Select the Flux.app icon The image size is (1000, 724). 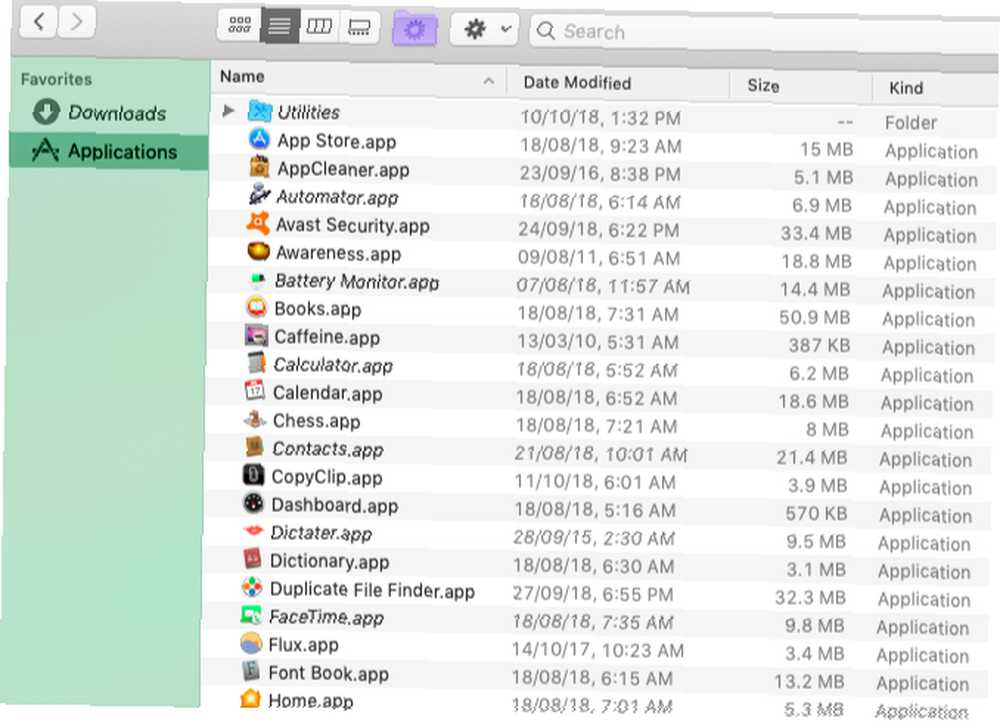251,642
